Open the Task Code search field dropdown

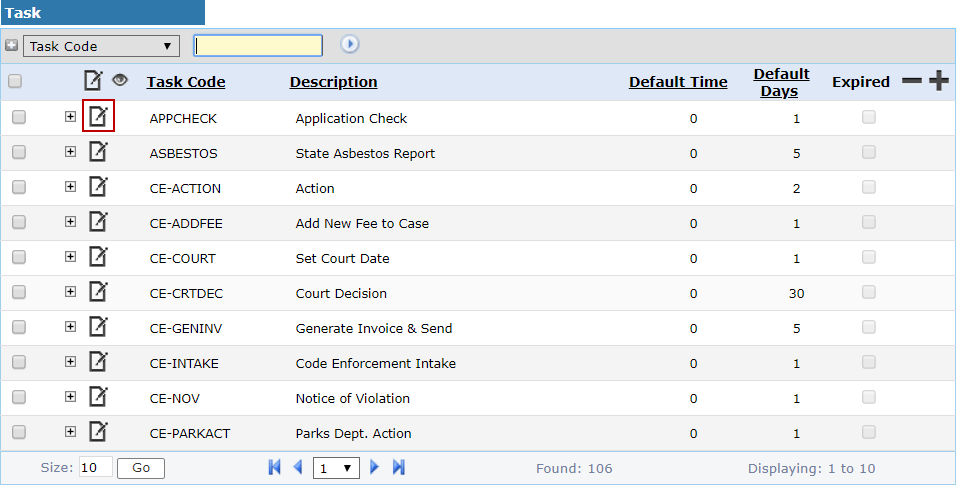pos(101,46)
